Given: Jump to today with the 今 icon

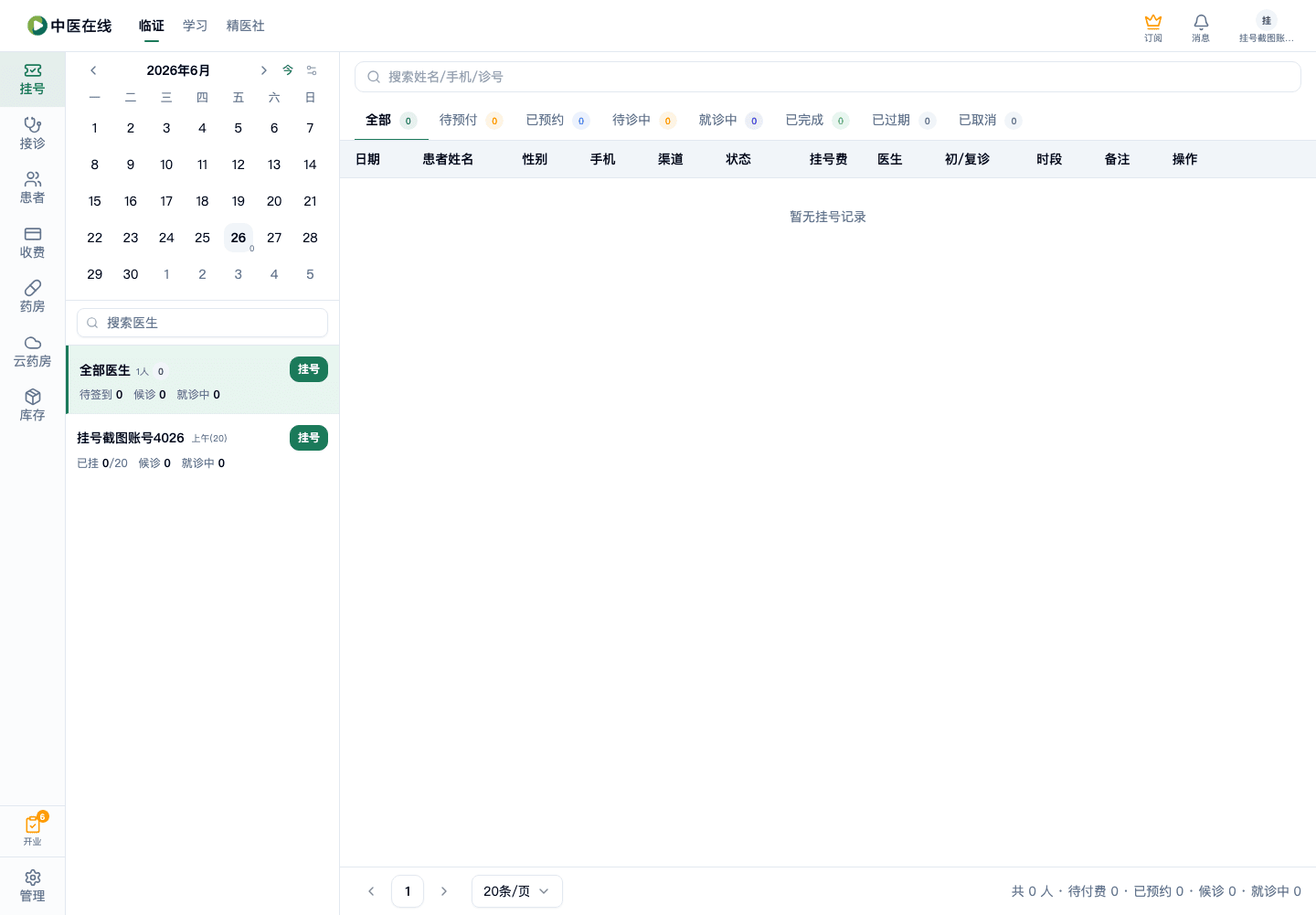Looking at the screenshot, I should (288, 70).
